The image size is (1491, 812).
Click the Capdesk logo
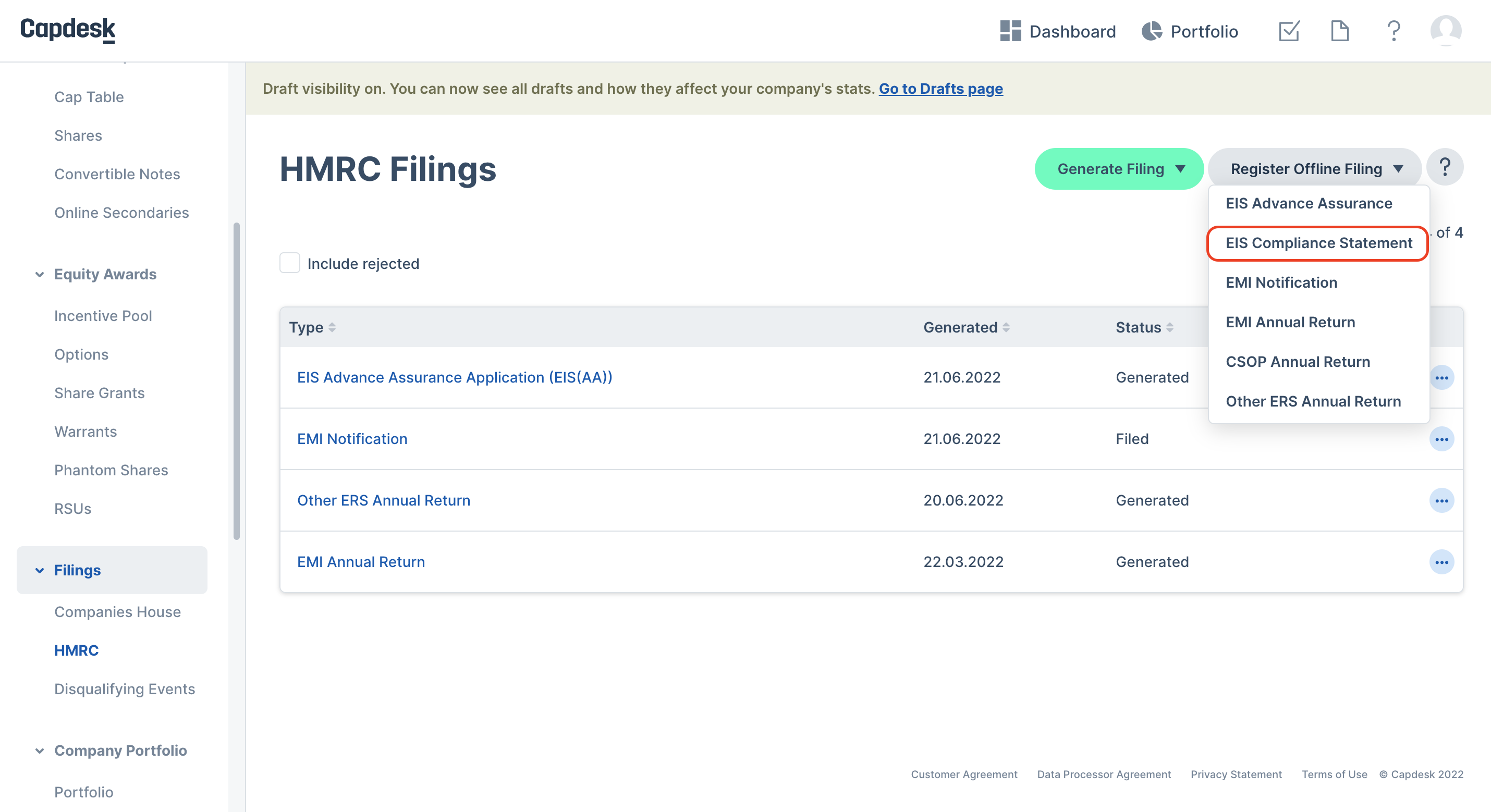pos(68,30)
